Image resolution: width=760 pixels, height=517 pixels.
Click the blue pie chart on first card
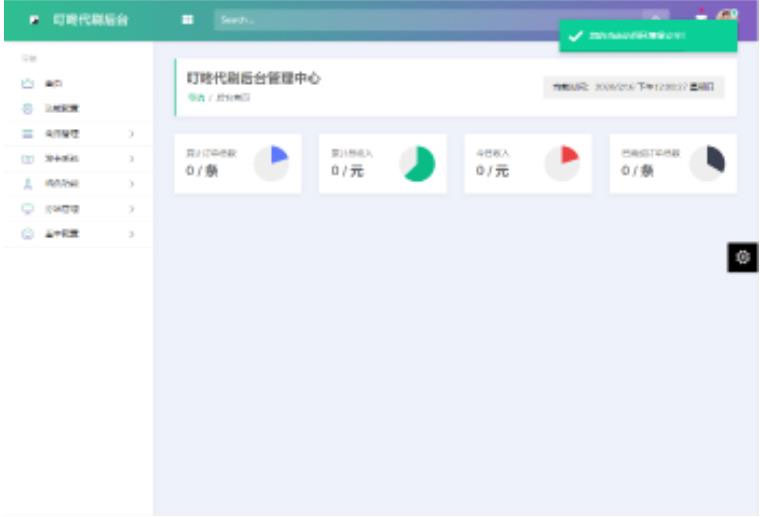pos(271,163)
